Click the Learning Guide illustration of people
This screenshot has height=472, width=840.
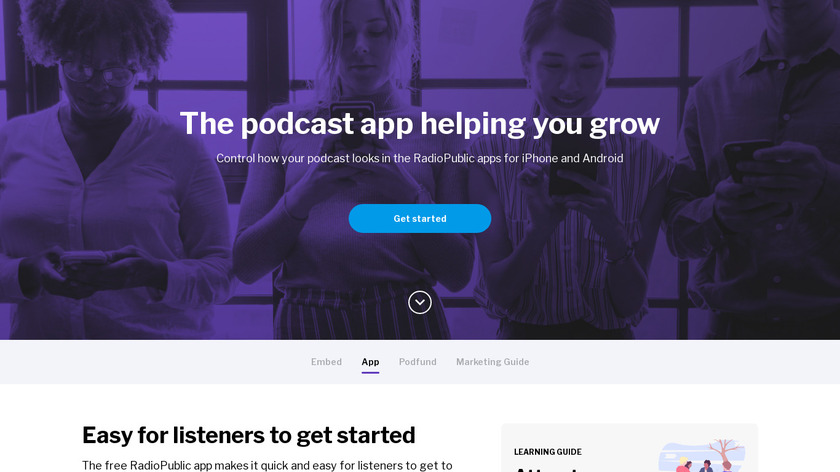coord(702,456)
